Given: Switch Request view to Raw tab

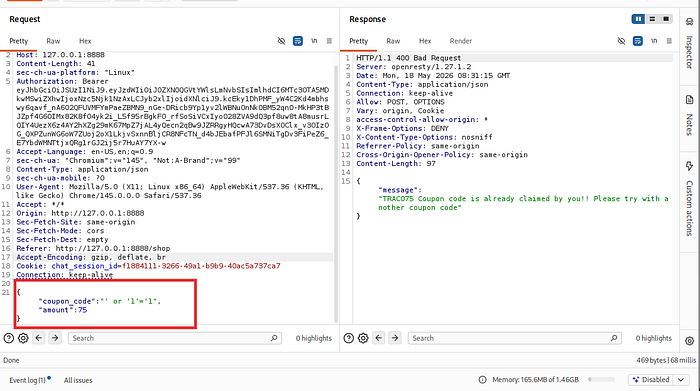Looking at the screenshot, I should tap(53, 41).
